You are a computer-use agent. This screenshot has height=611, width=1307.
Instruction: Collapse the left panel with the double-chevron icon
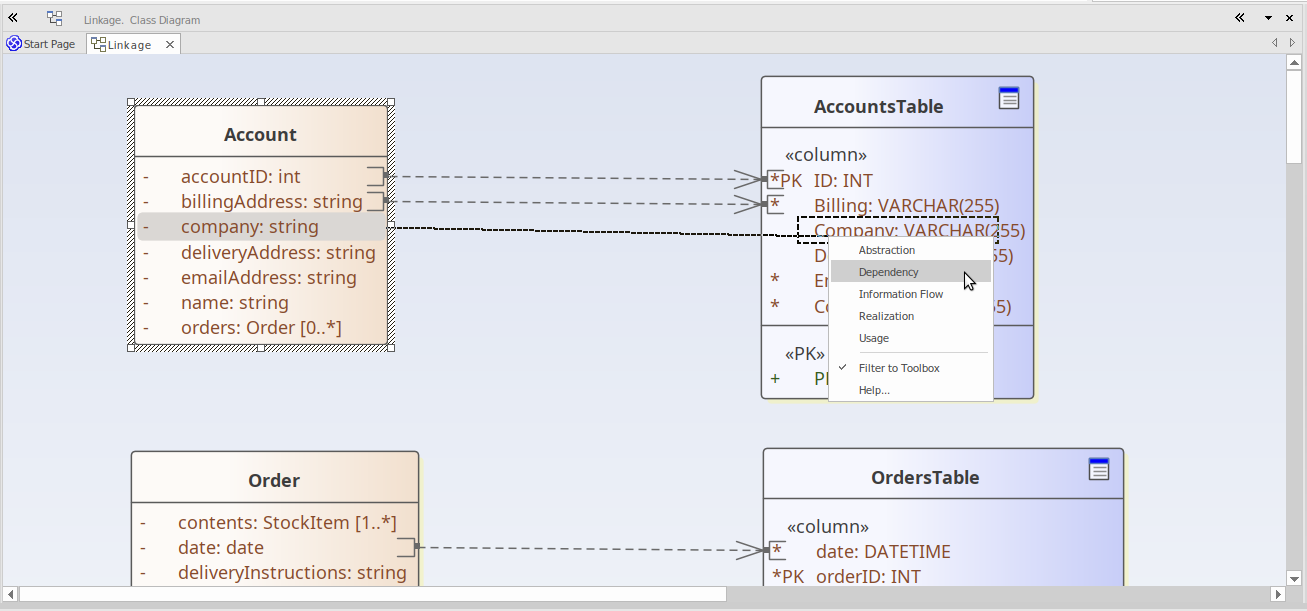pos(13,18)
